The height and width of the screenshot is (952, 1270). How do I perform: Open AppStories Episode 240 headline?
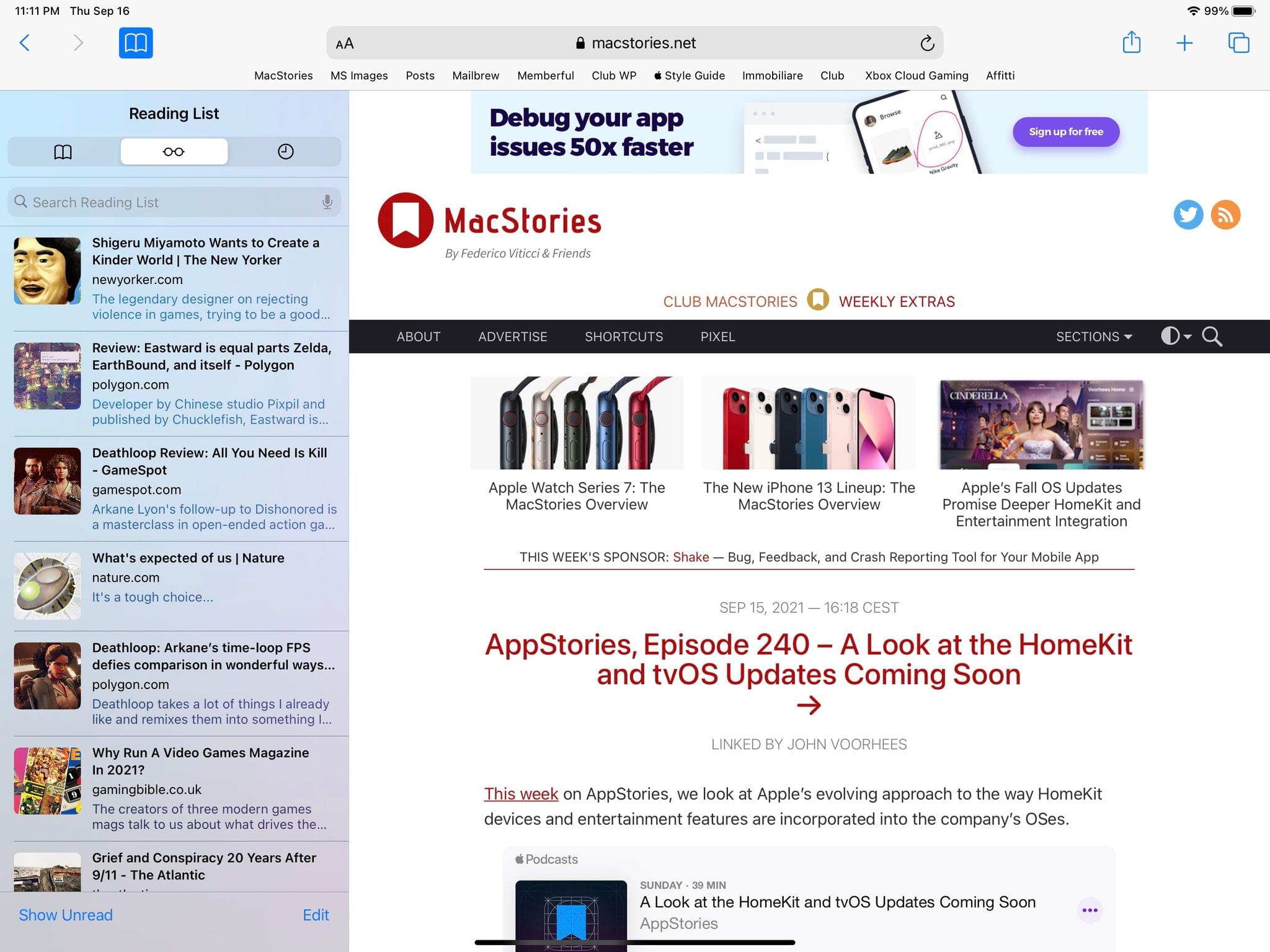click(809, 659)
